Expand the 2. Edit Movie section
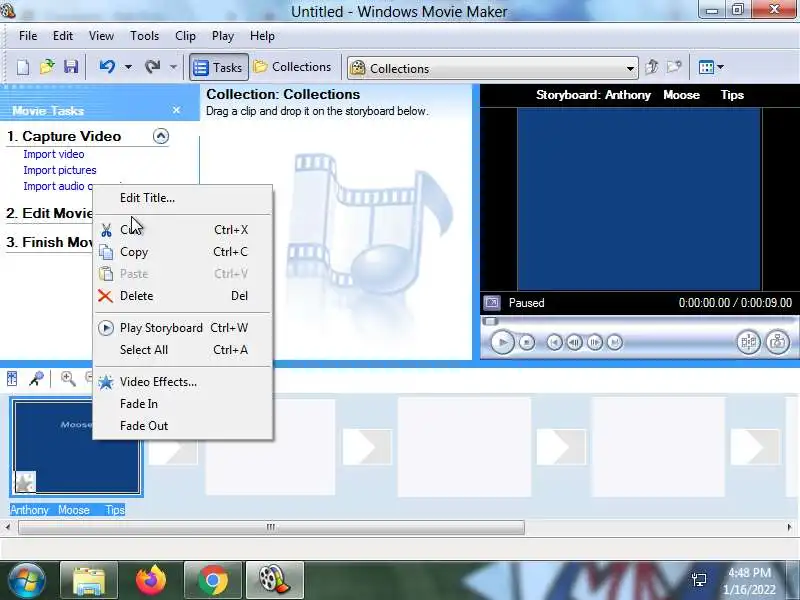800x600 pixels. (49, 213)
